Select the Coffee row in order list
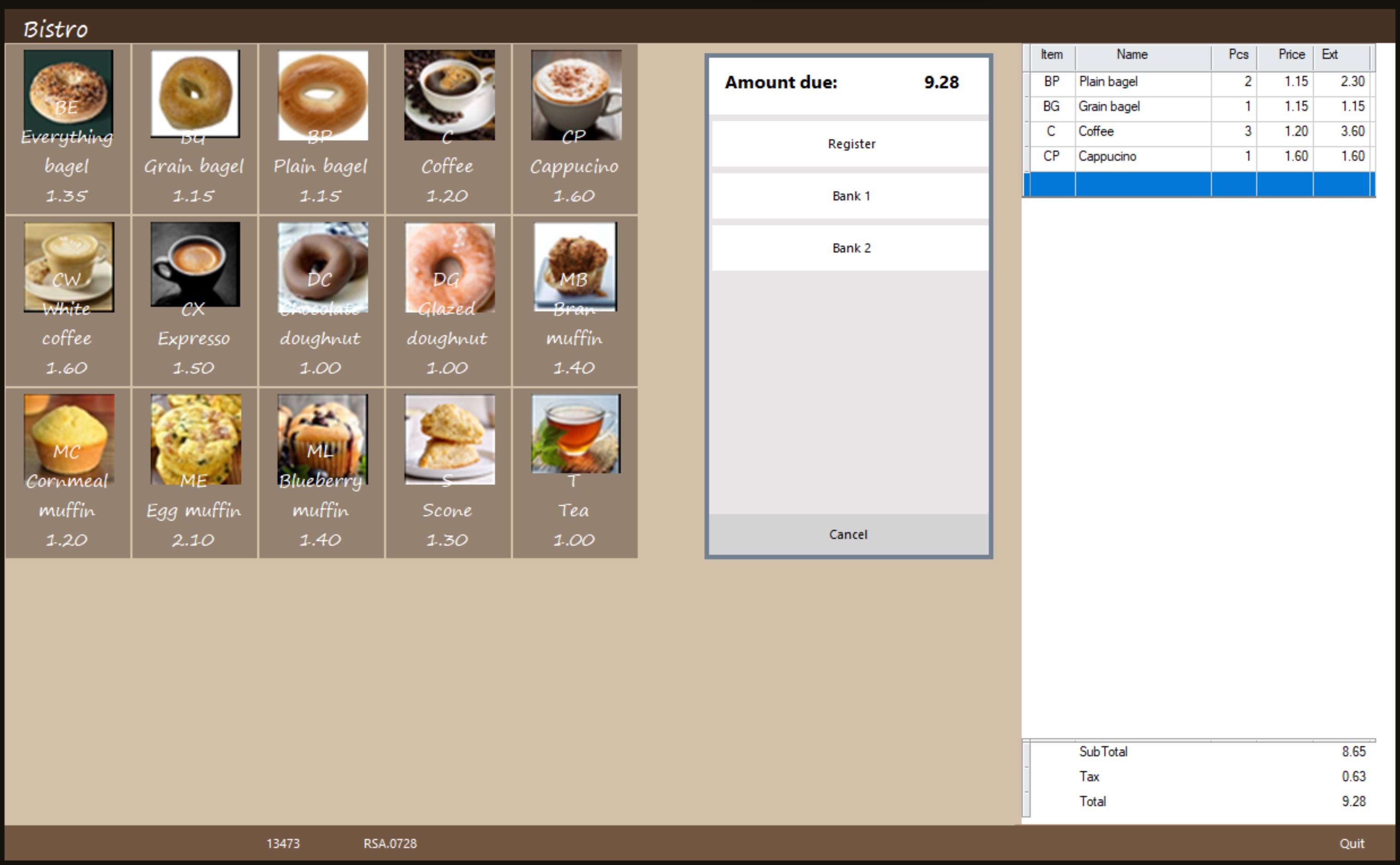 [1142, 132]
